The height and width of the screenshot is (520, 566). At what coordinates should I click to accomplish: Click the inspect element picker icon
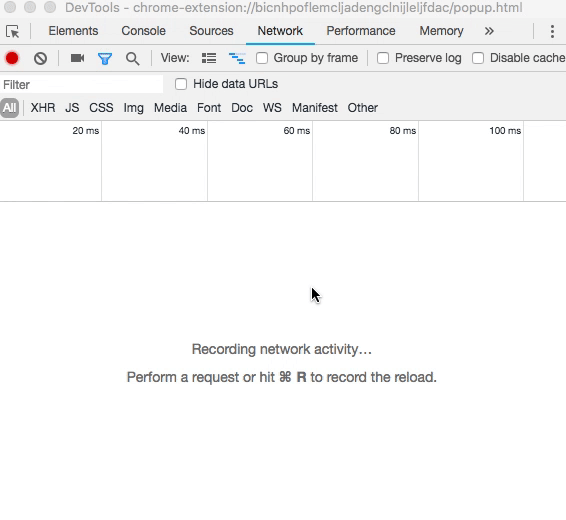13,32
